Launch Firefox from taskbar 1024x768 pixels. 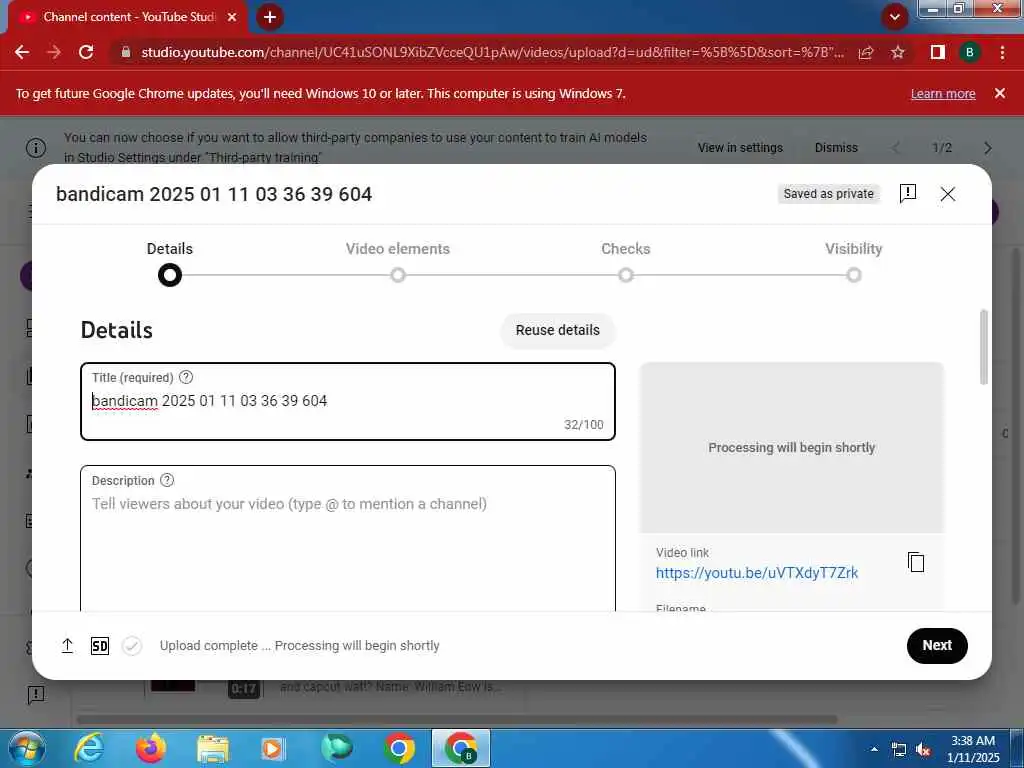point(150,748)
